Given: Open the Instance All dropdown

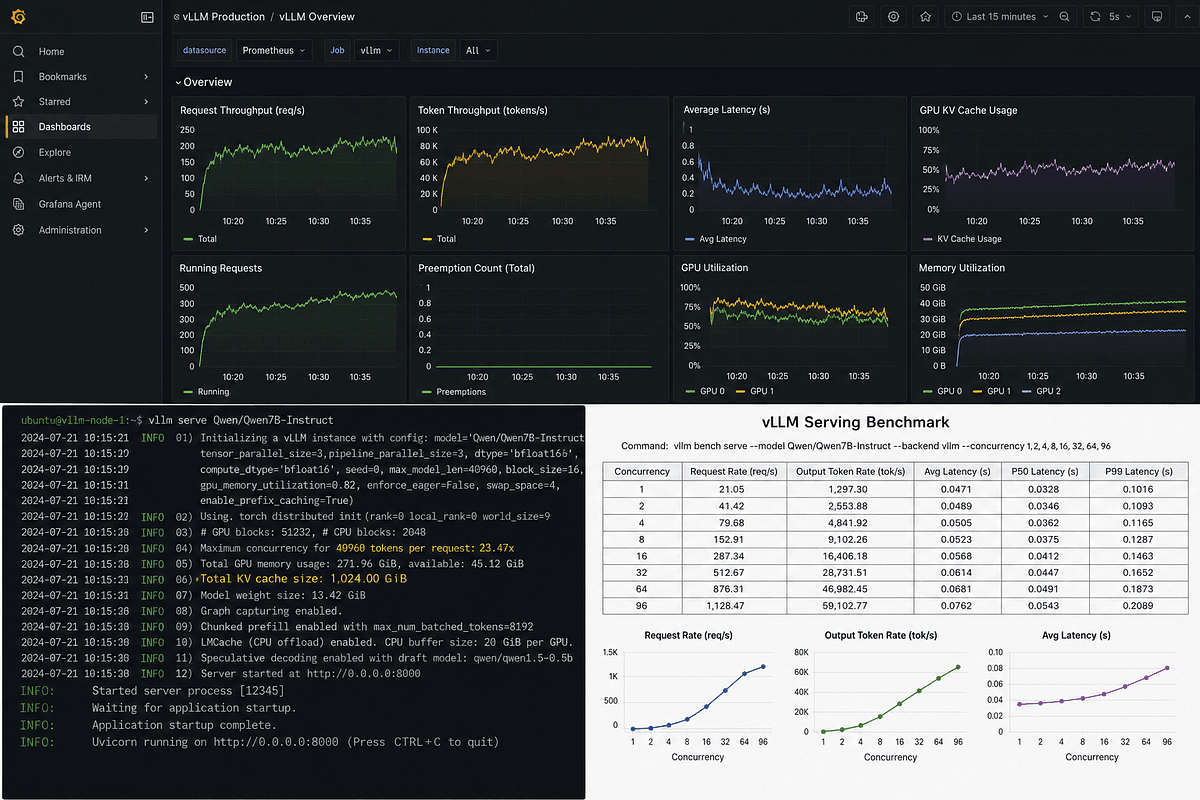Looking at the screenshot, I should 478,50.
